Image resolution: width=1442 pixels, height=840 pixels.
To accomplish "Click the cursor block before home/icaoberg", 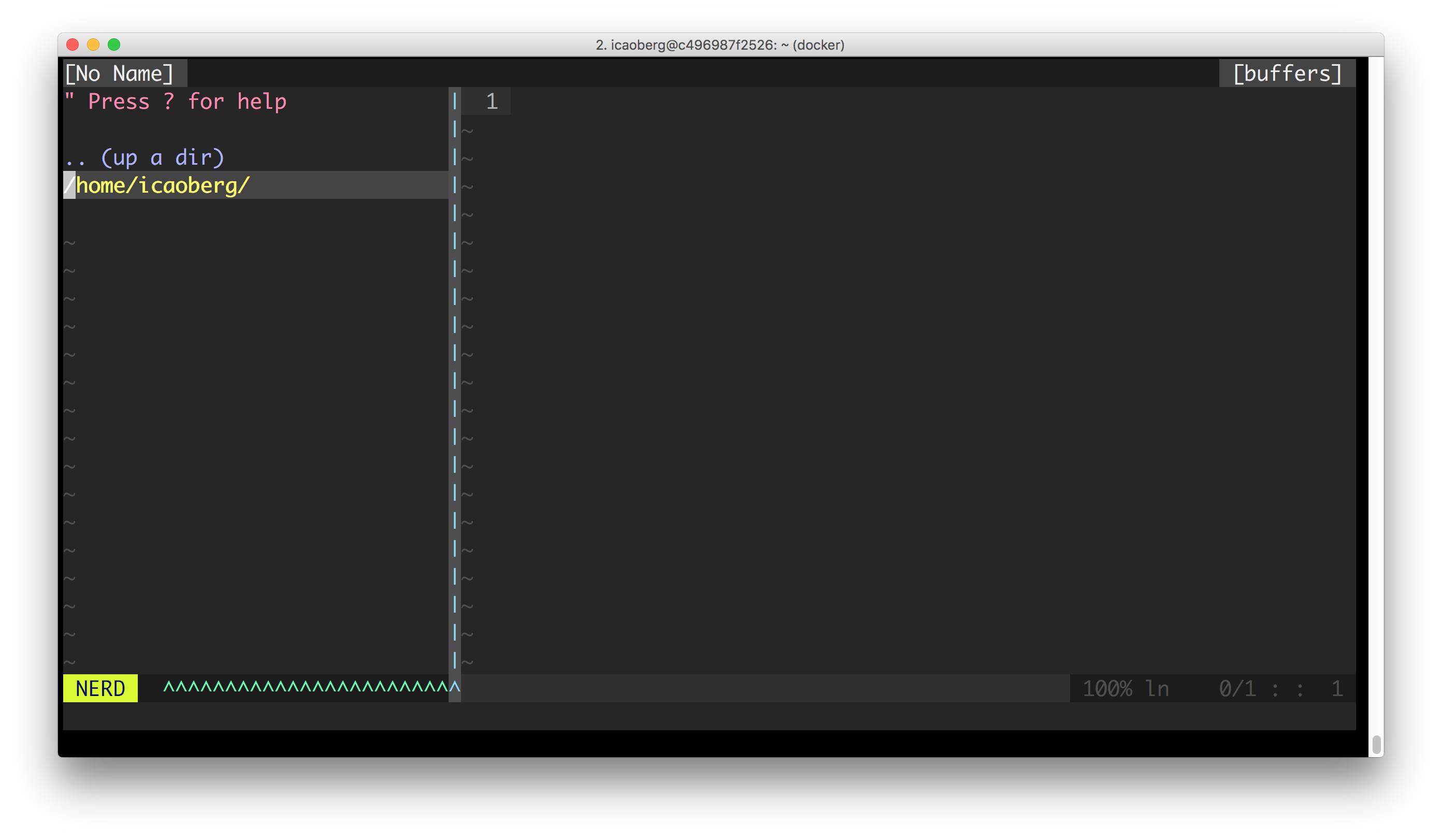I will click(x=69, y=185).
